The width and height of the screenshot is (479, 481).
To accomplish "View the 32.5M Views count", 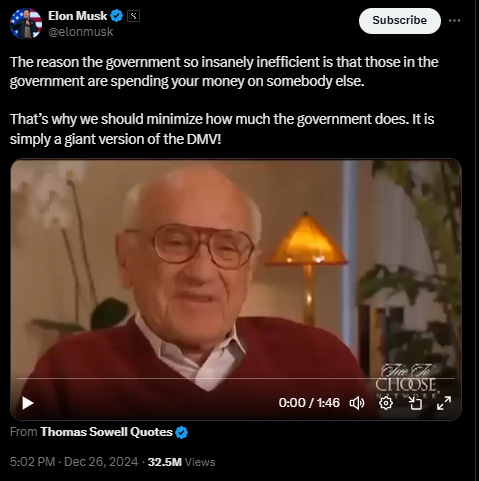I will click(181, 462).
